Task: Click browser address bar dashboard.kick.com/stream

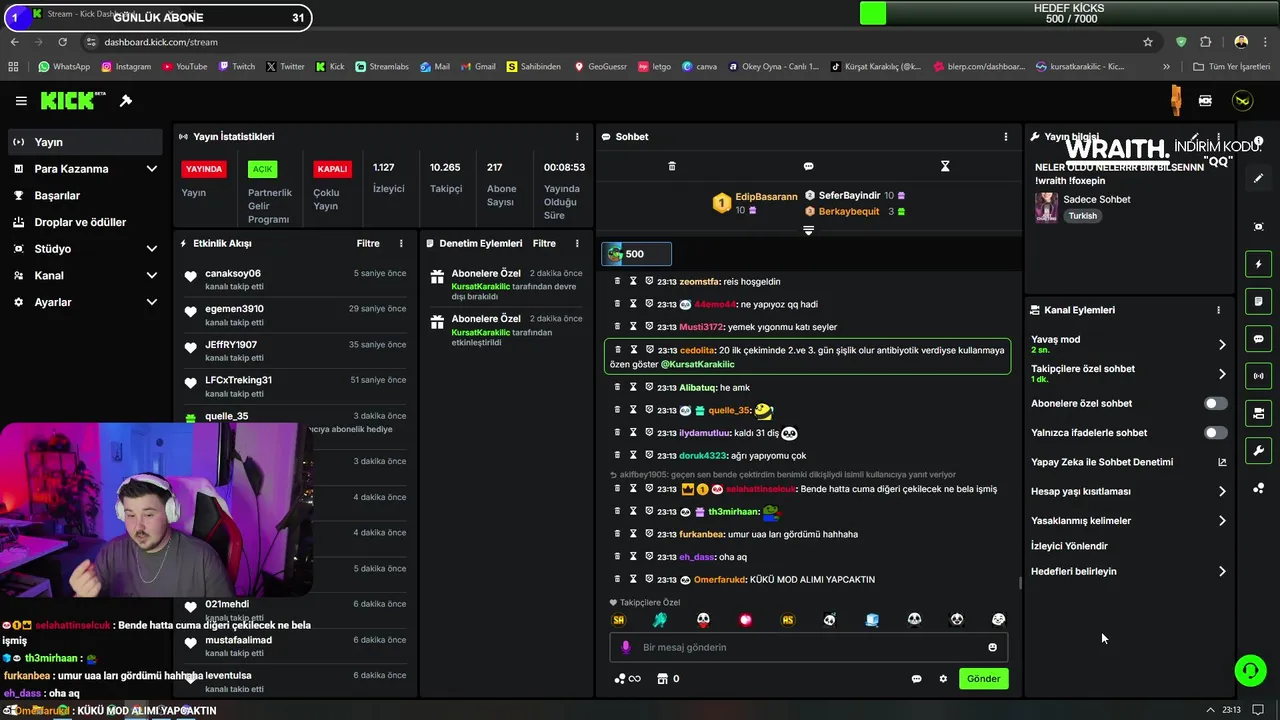Action: coord(160,42)
